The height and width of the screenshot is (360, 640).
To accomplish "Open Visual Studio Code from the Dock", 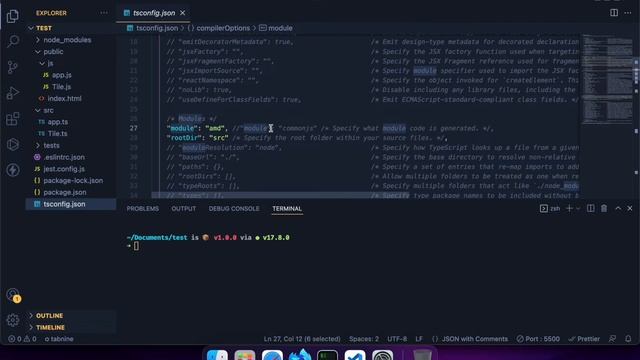I will click(x=355, y=355).
